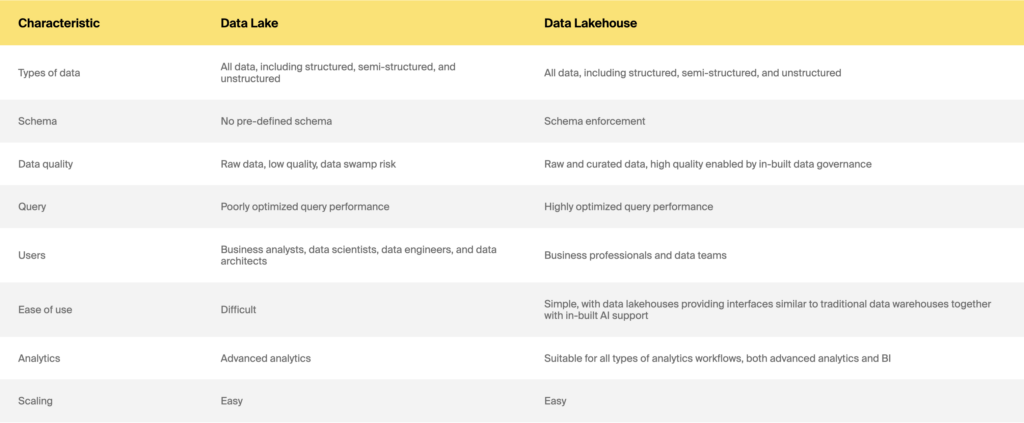Select the Users row label
Image resolution: width=1024 pixels, height=423 pixels.
tap(31, 255)
